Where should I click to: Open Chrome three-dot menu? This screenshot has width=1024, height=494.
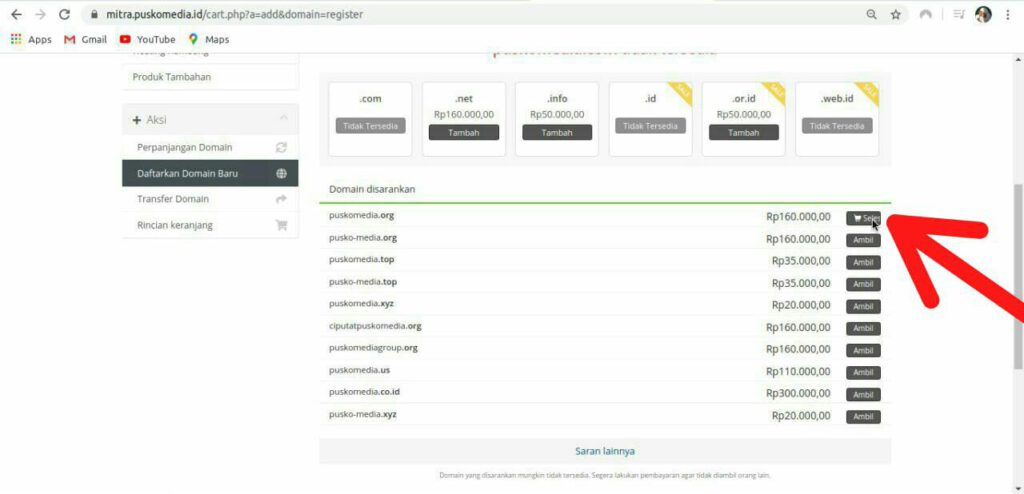click(x=1008, y=14)
